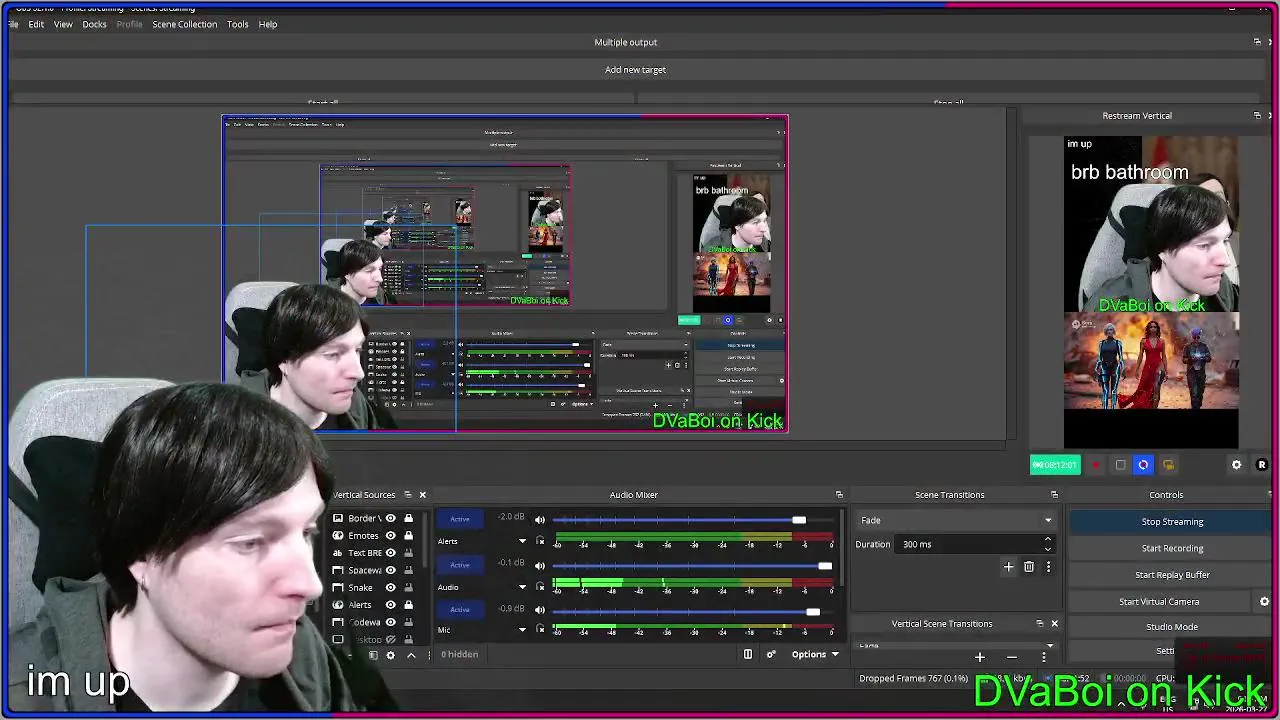
Task: Adjust the Audio volume slider
Action: 824,566
